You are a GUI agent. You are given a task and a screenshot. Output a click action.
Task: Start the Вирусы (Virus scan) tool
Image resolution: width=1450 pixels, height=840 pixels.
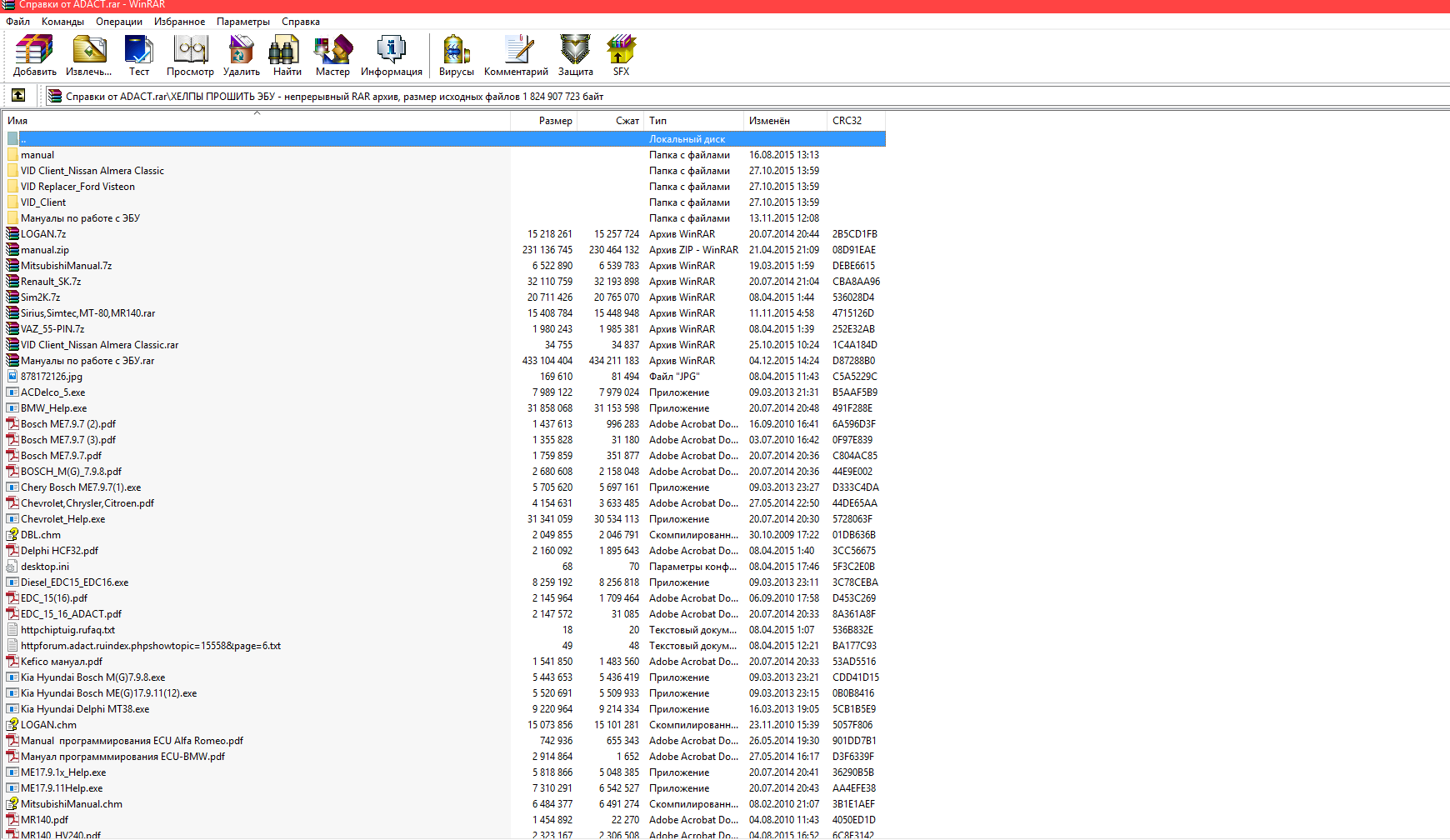point(456,55)
